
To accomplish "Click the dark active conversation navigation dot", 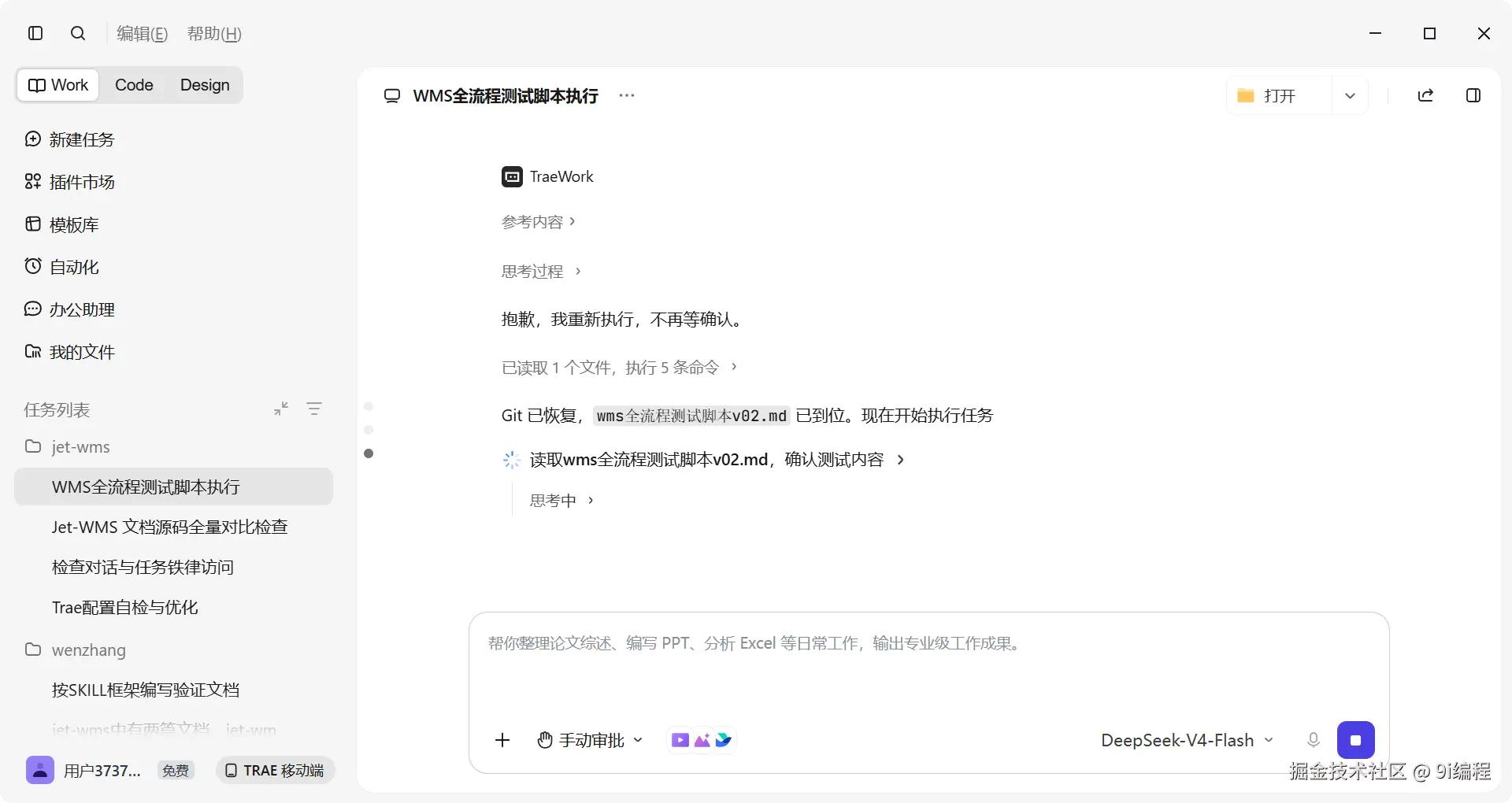I will (369, 453).
